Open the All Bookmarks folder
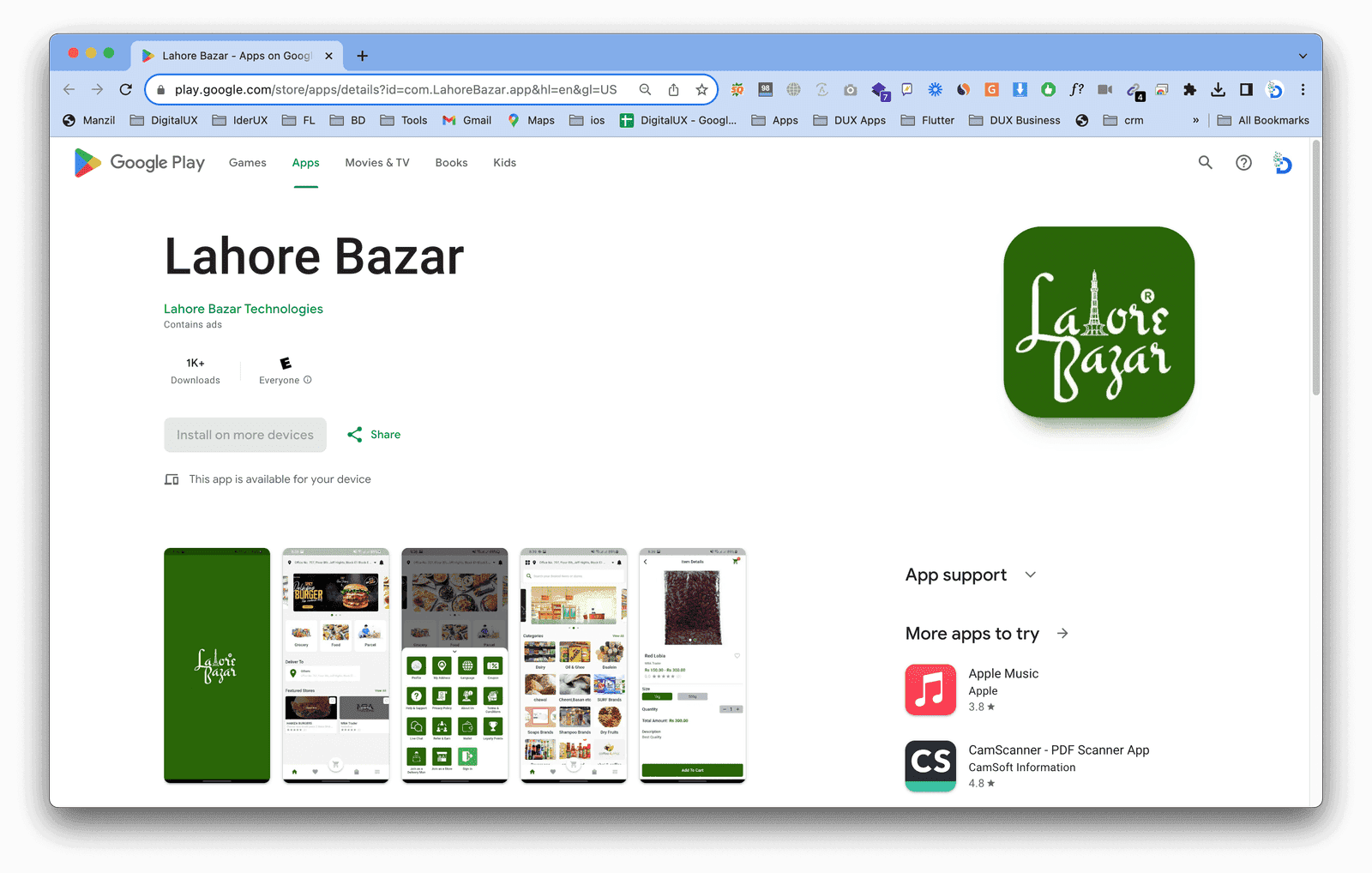Image resolution: width=1372 pixels, height=873 pixels. tap(1263, 120)
